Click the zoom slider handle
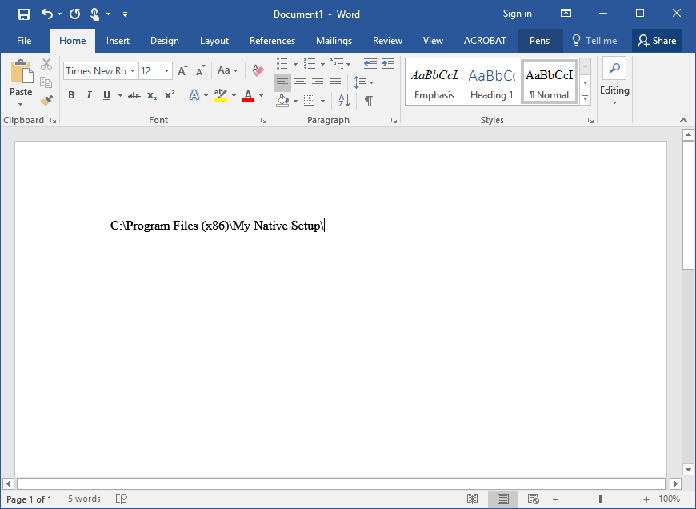 pos(600,499)
